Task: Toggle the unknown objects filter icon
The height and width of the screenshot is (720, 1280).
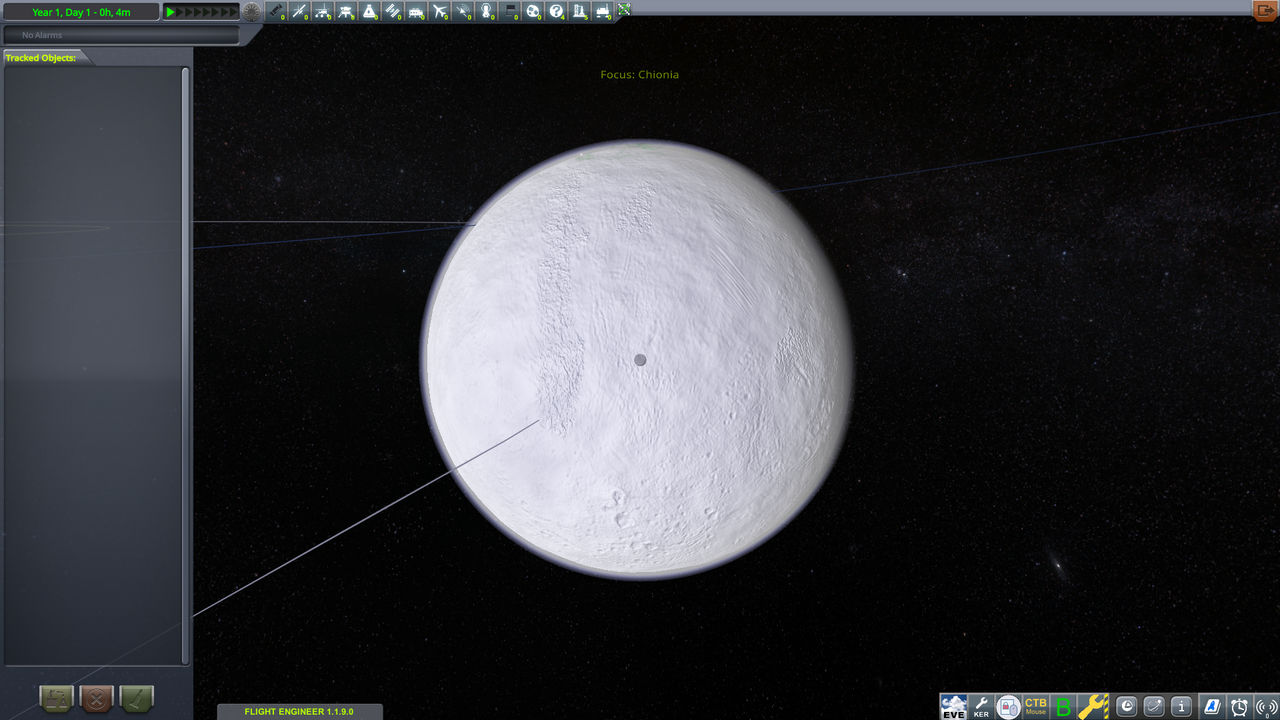Action: pos(557,11)
